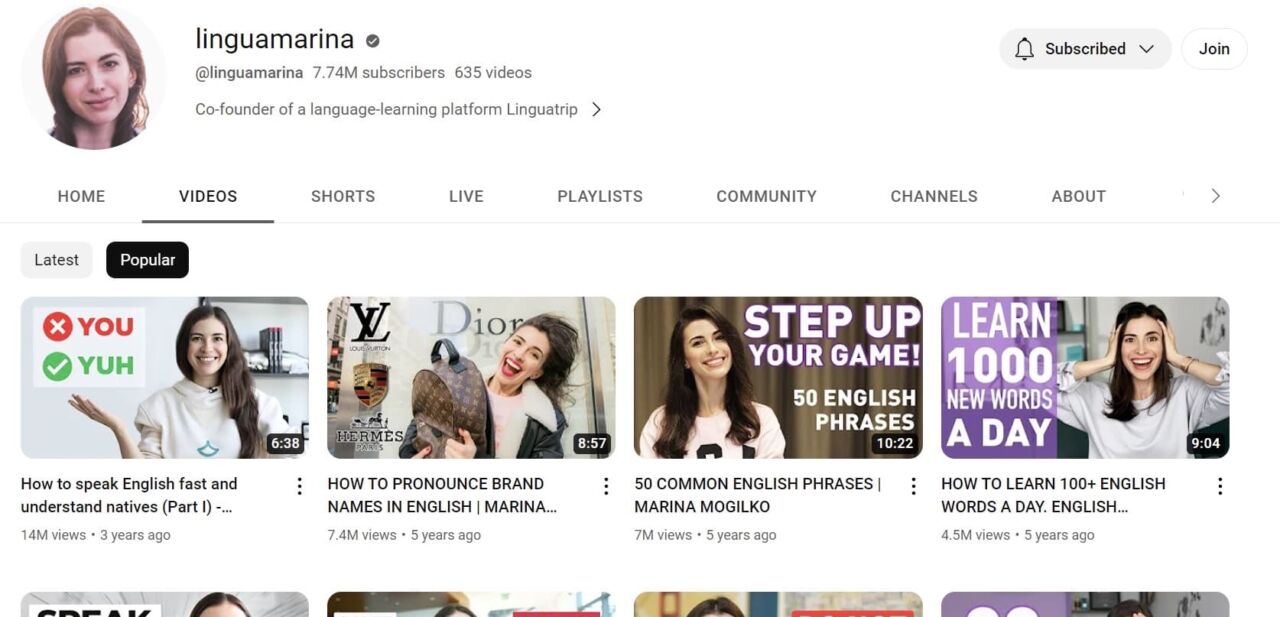The image size is (1280, 617).
Task: Switch to the HOME tab
Action: coord(81,196)
